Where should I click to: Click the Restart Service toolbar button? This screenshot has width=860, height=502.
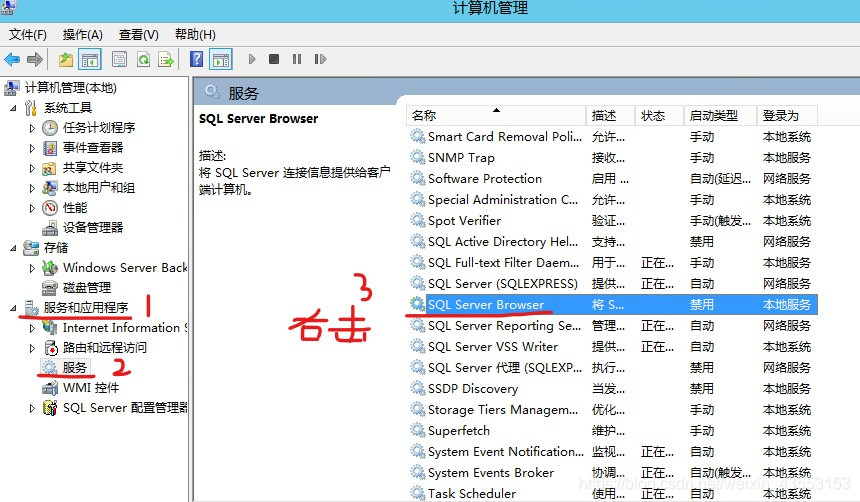(320, 59)
